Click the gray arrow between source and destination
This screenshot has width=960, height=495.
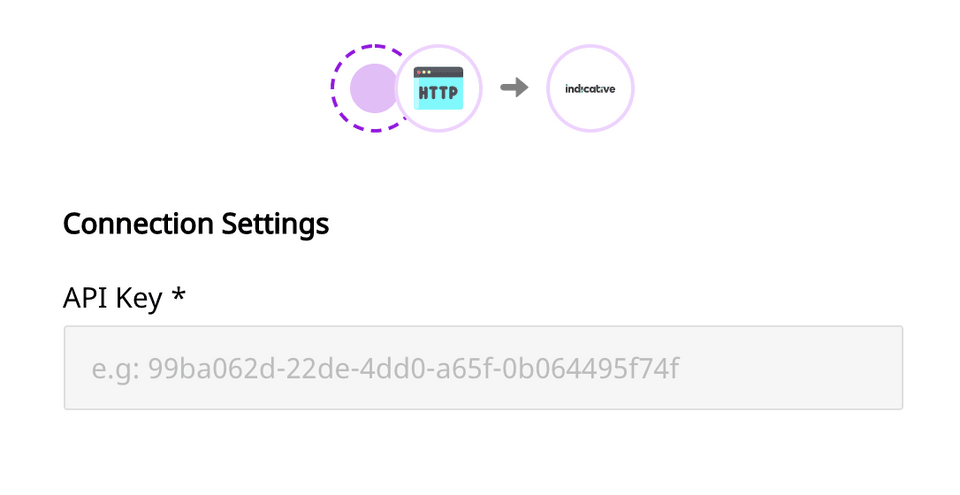514,88
